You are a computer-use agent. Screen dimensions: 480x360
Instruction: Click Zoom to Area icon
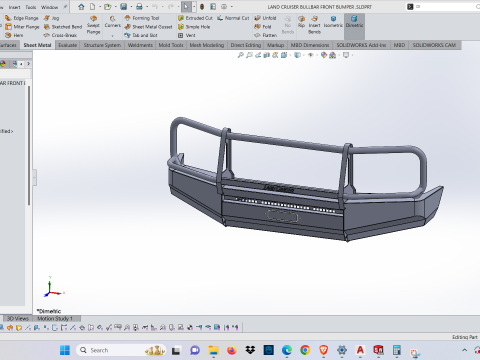[x=249, y=55]
